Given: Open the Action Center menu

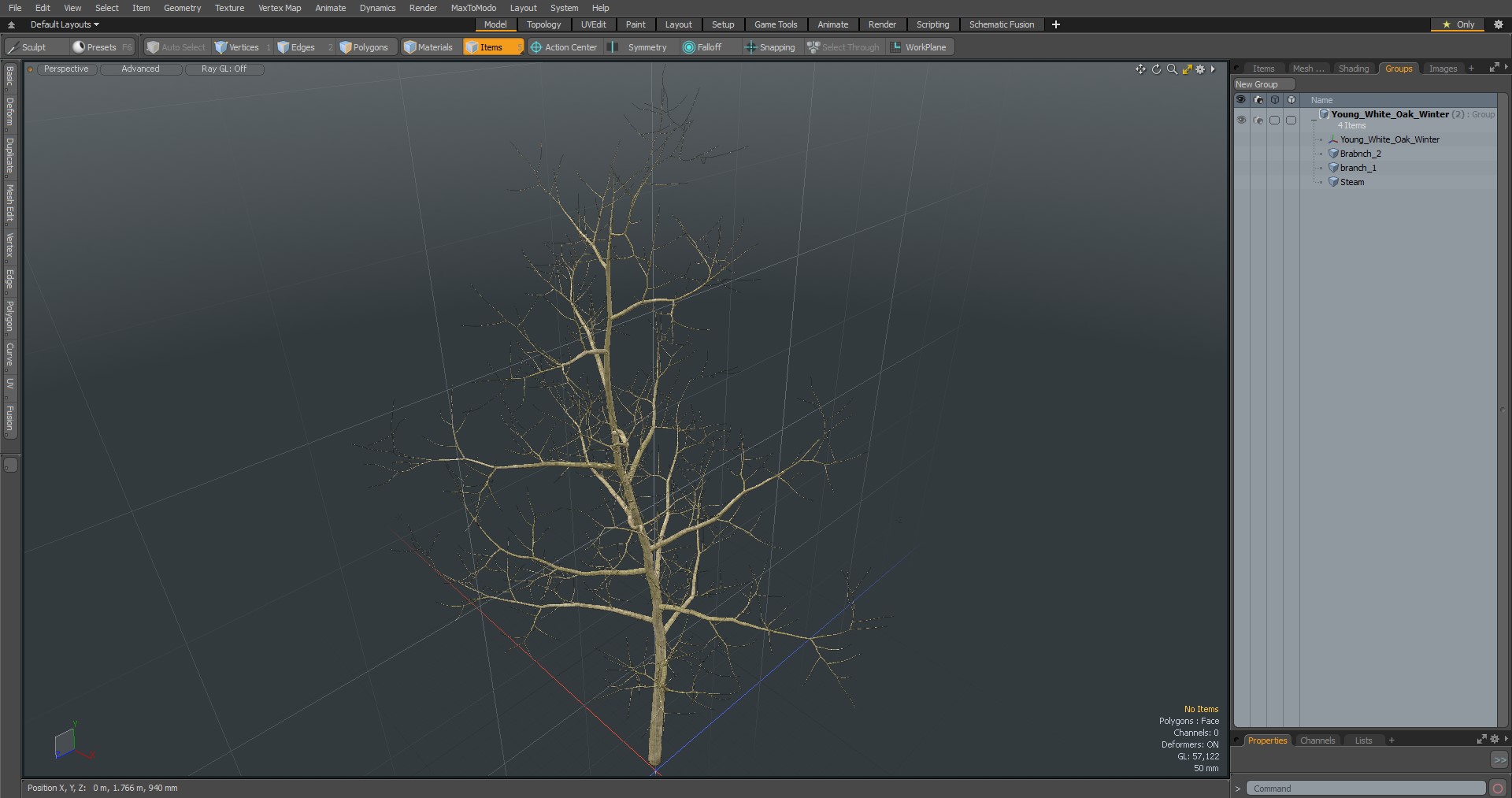Looking at the screenshot, I should 564,47.
